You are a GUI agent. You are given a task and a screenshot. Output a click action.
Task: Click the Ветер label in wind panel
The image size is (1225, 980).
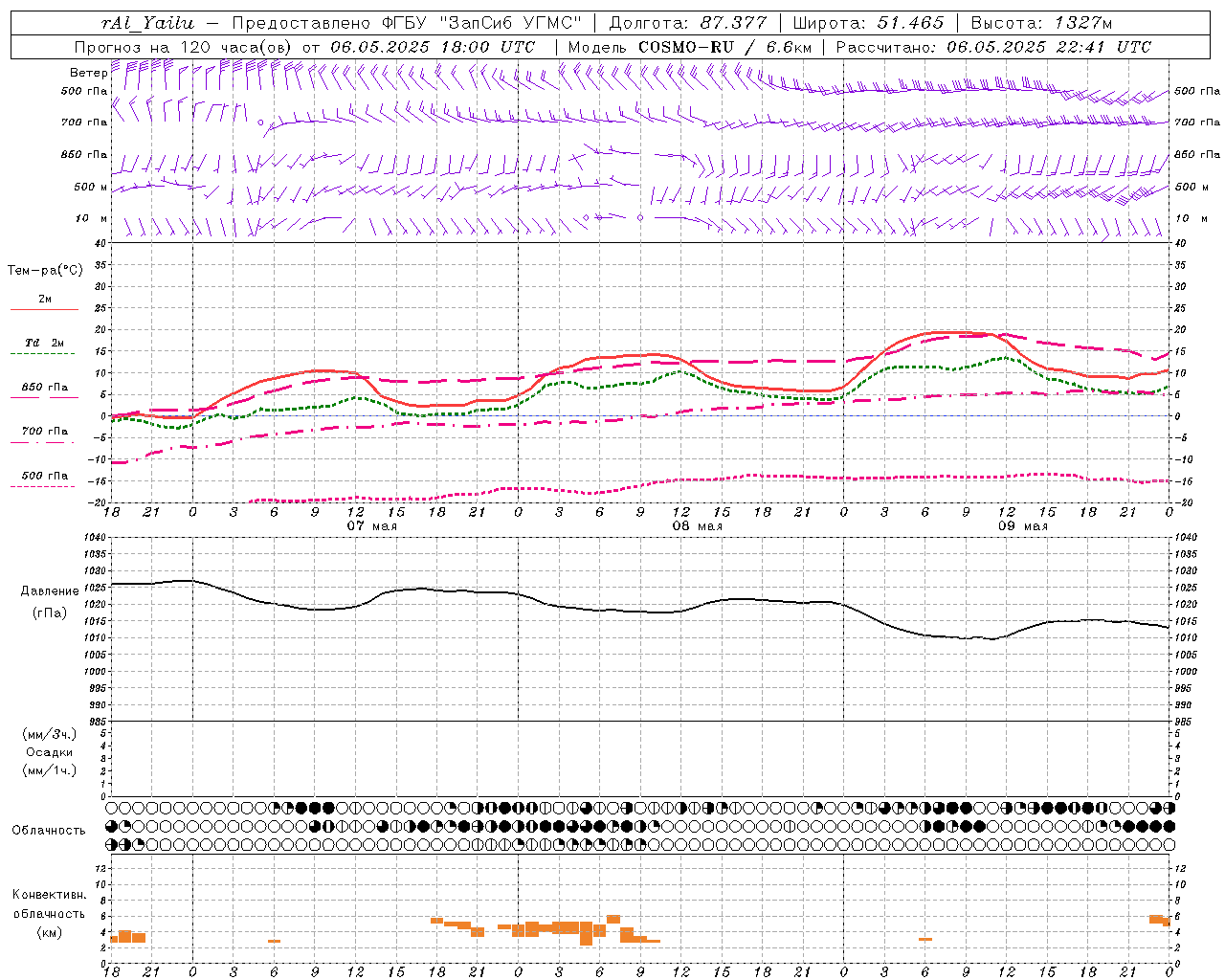click(x=88, y=73)
